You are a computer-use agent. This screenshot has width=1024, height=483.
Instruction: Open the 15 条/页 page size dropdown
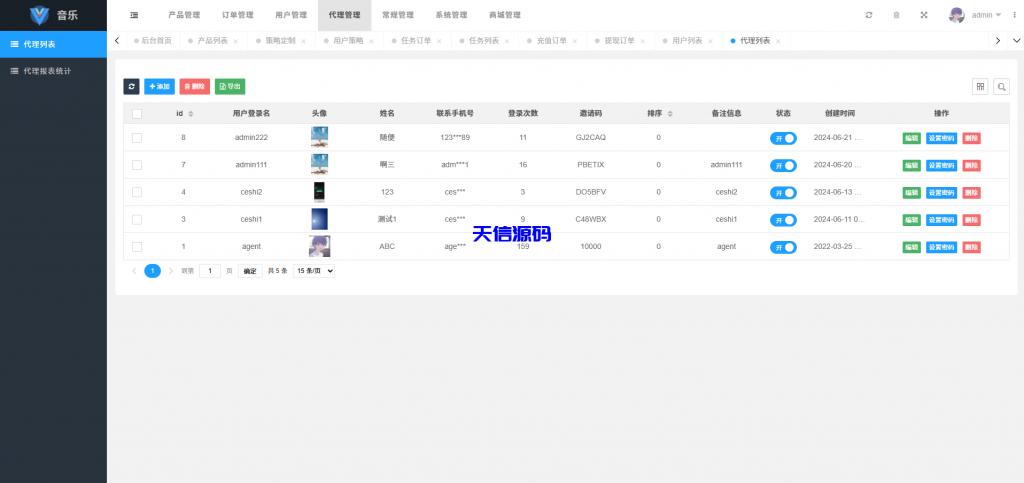[314, 271]
